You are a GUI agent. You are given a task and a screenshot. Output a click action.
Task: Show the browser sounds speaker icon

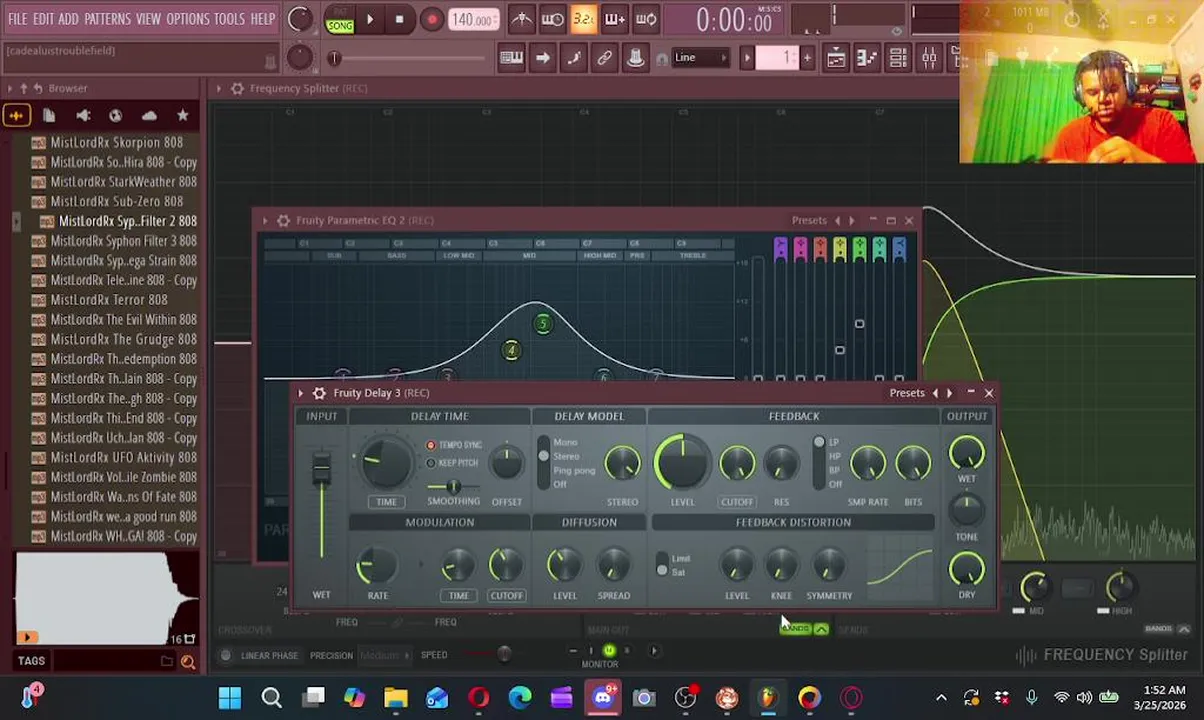(83, 116)
